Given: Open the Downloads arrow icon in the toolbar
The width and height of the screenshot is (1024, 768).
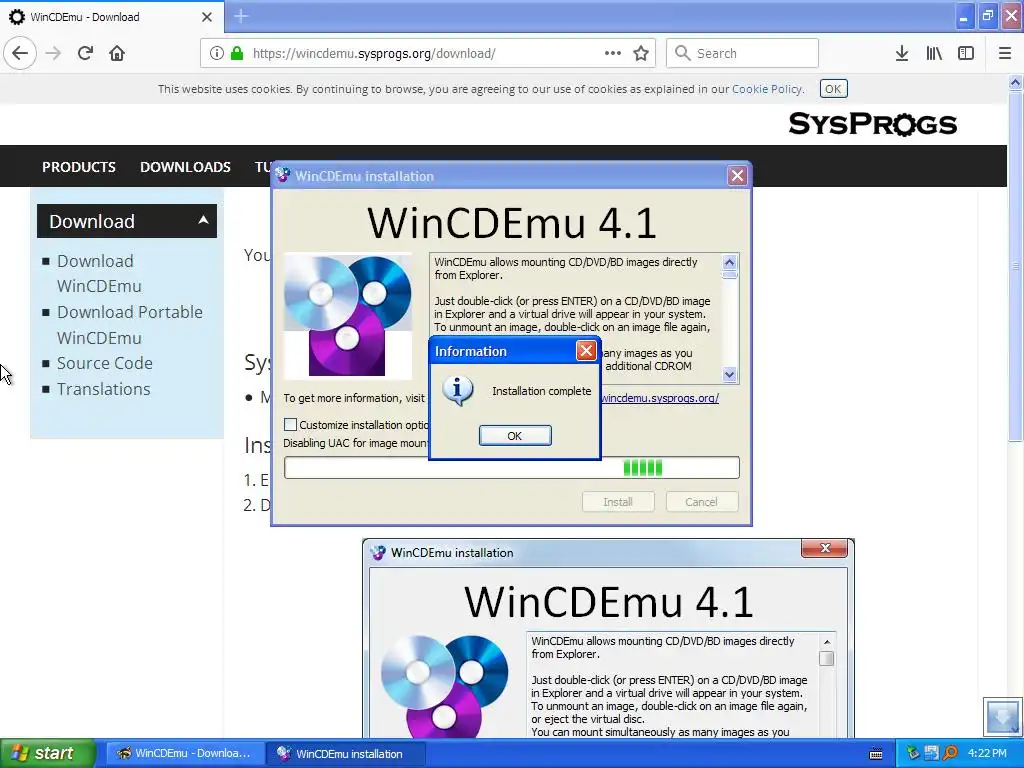Looking at the screenshot, I should (902, 53).
